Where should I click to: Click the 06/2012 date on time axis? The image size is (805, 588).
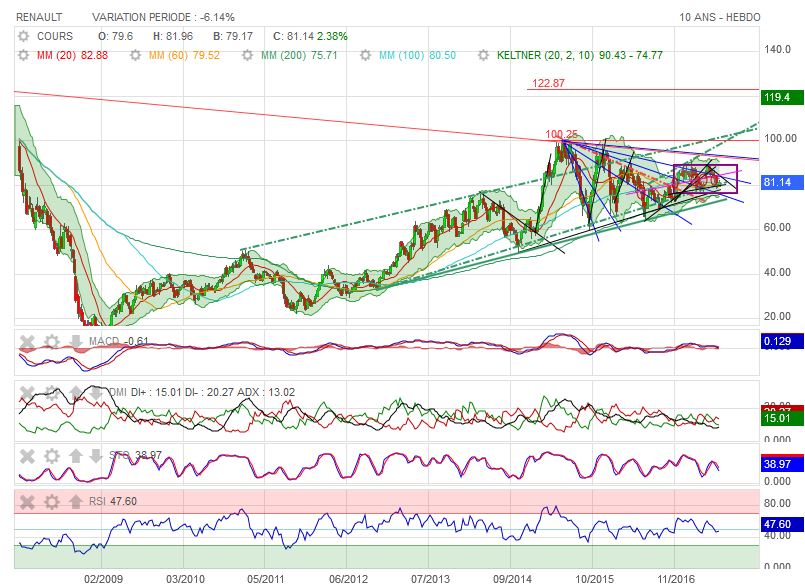348,579
